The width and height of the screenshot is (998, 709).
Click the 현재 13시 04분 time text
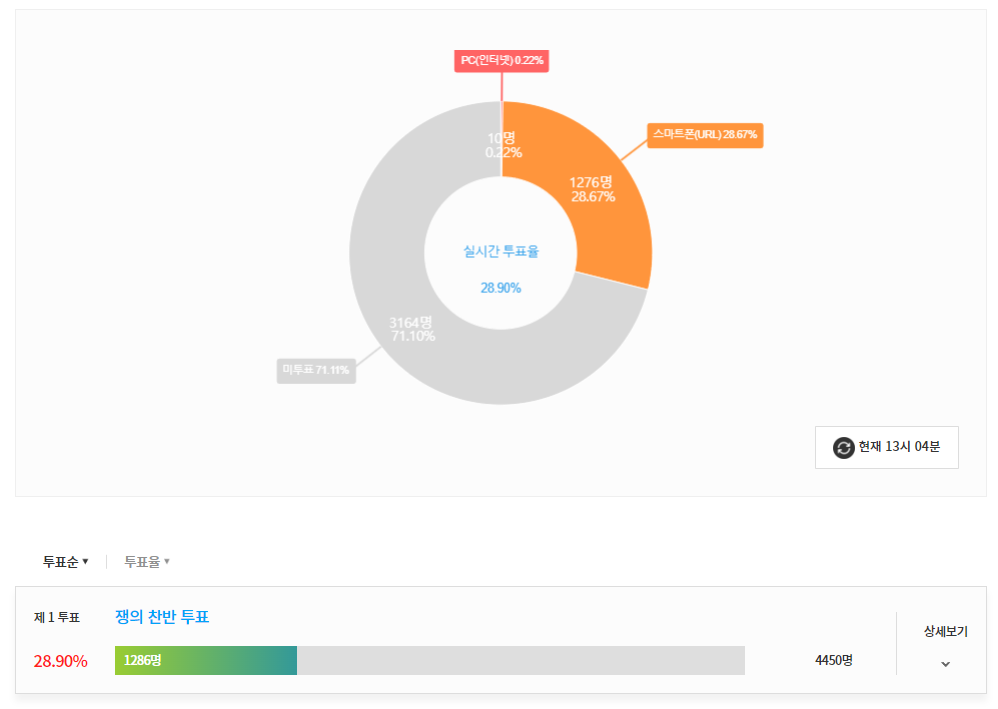(899, 447)
